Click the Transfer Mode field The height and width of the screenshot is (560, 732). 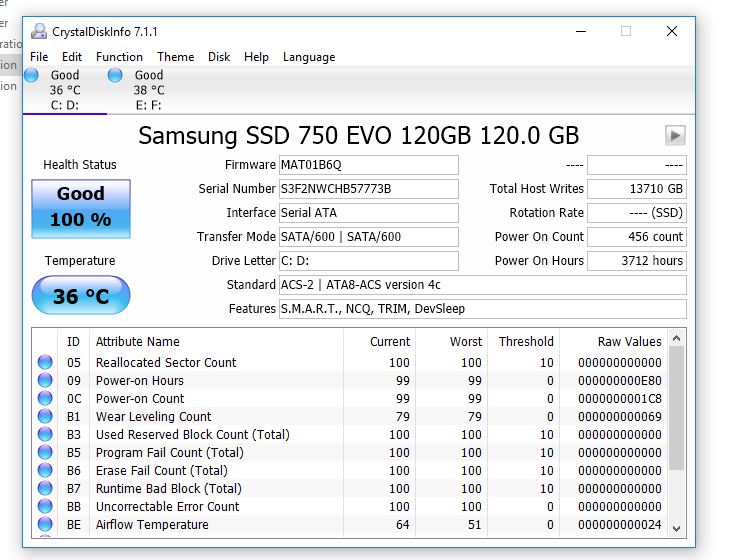coord(369,237)
